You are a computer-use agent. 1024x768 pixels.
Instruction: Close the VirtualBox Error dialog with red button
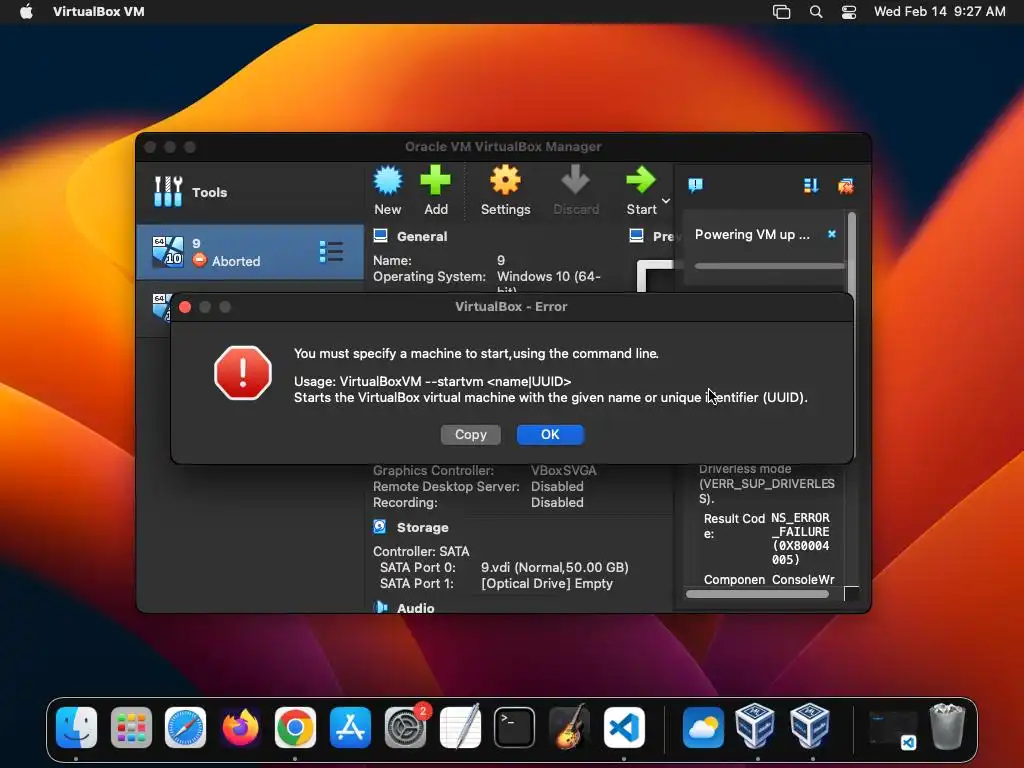pos(185,307)
